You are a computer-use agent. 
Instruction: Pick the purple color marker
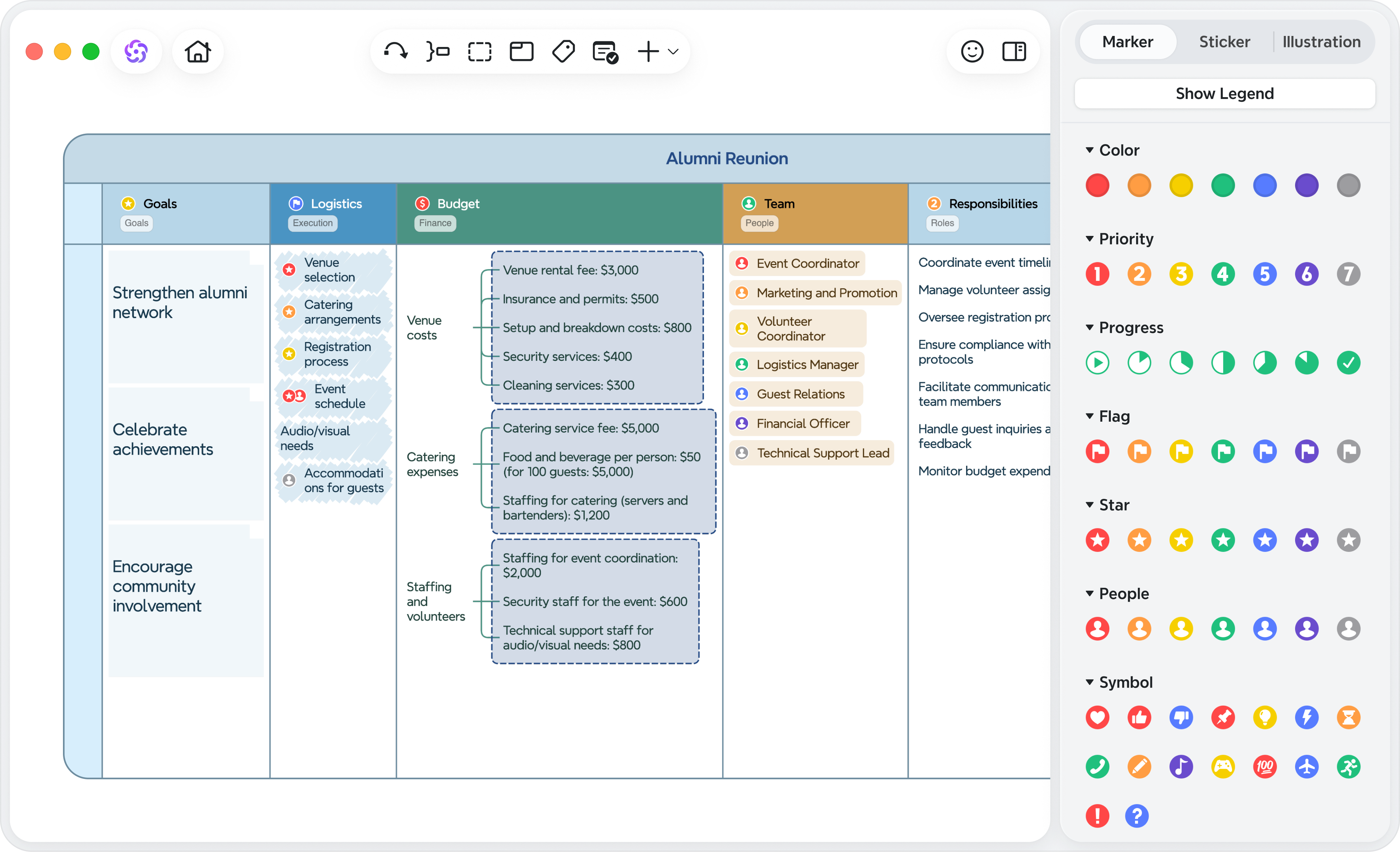1307,185
